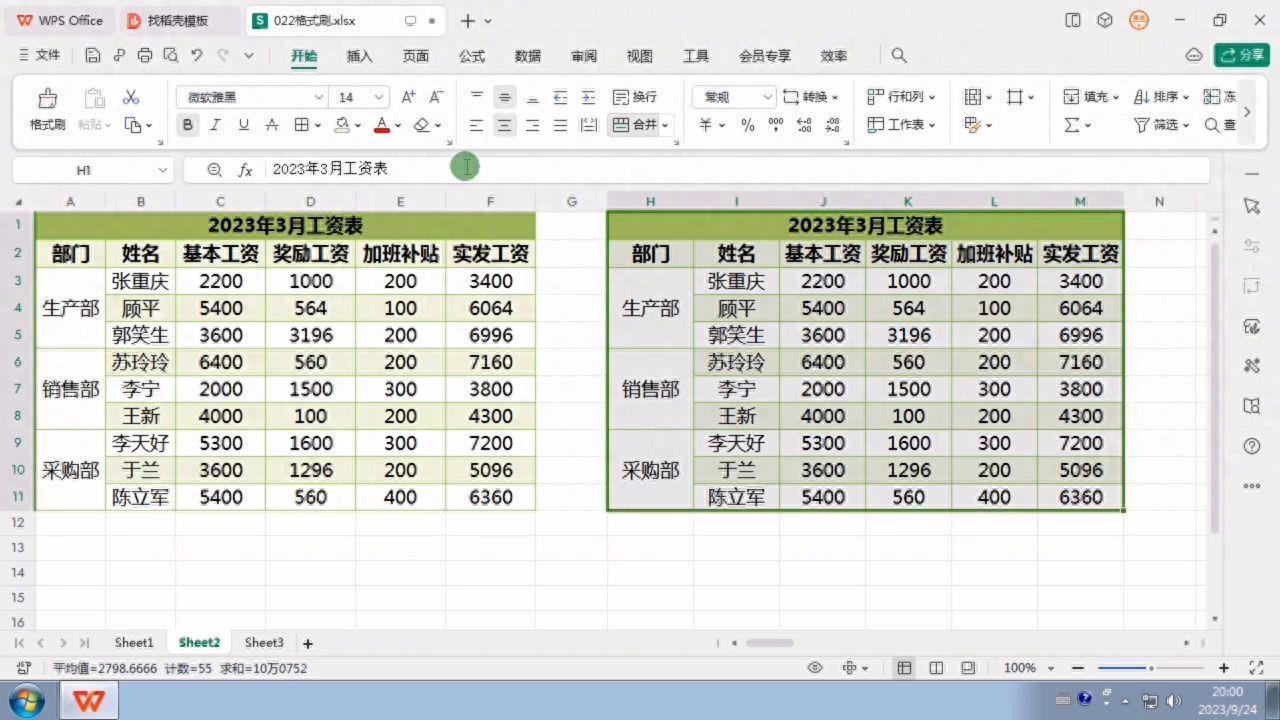Expand the Merge (合并) dropdown arrow
This screenshot has width=1280, height=720.
665,125
